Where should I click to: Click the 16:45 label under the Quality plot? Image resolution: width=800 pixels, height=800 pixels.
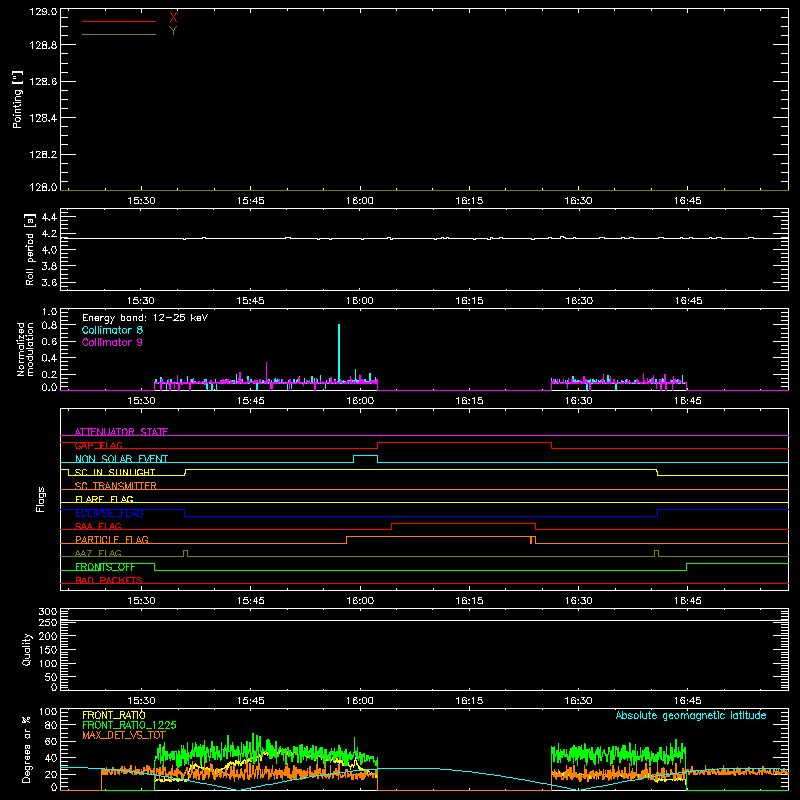(x=688, y=701)
